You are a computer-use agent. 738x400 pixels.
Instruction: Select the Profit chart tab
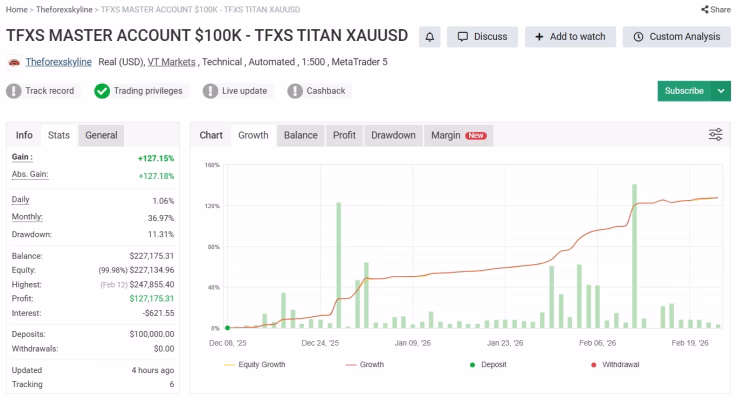click(344, 136)
